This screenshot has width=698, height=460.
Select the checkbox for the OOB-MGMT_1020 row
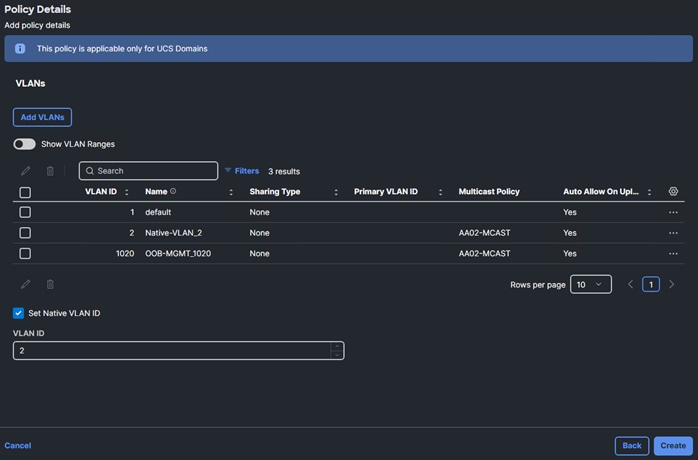click(25, 253)
